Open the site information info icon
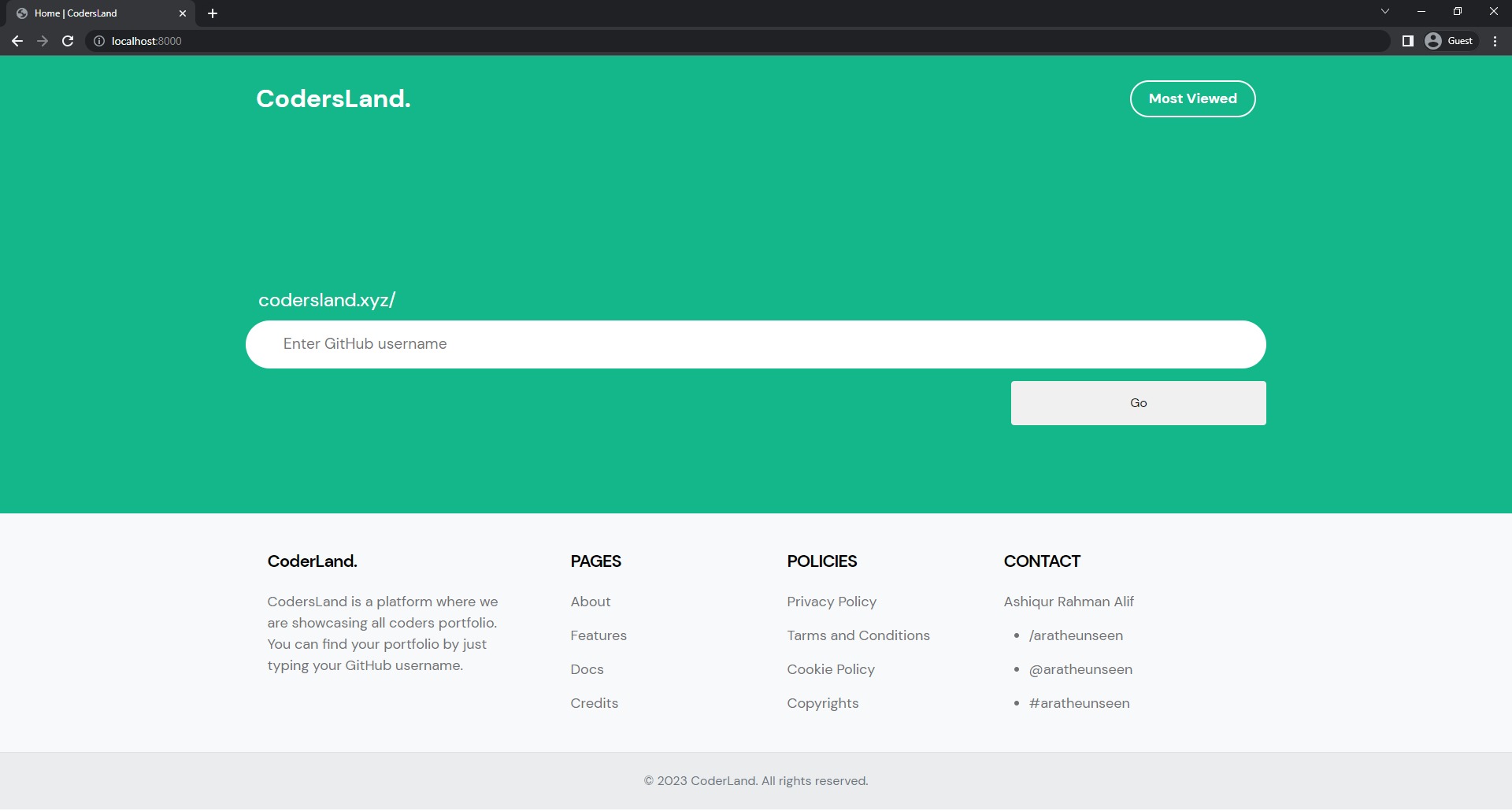 98,41
